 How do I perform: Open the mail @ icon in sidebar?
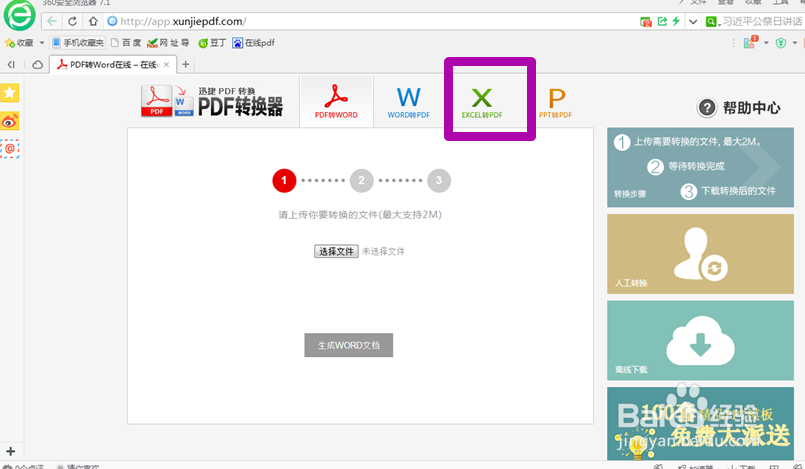tap(10, 149)
